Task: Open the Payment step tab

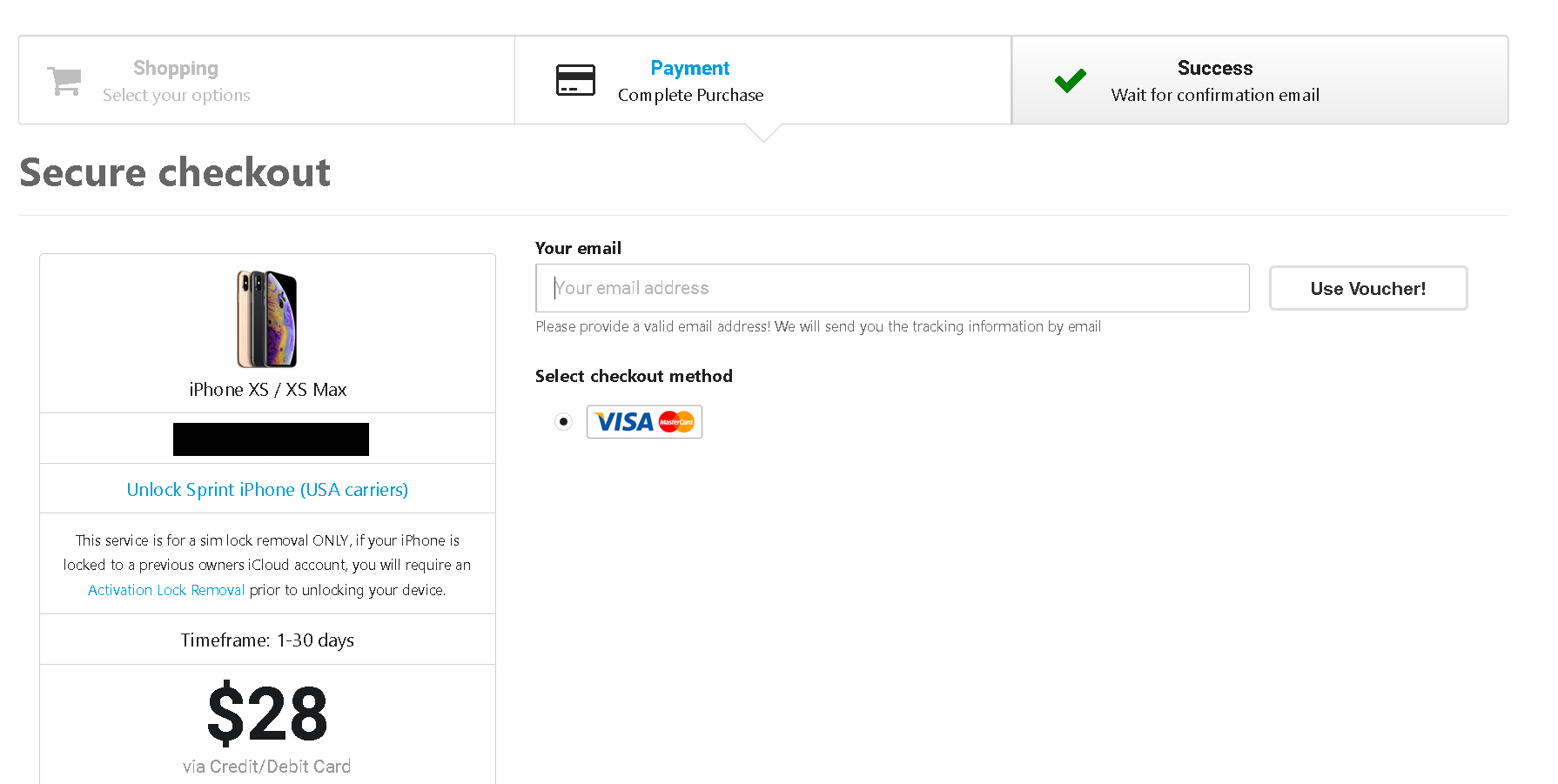Action: pos(762,80)
